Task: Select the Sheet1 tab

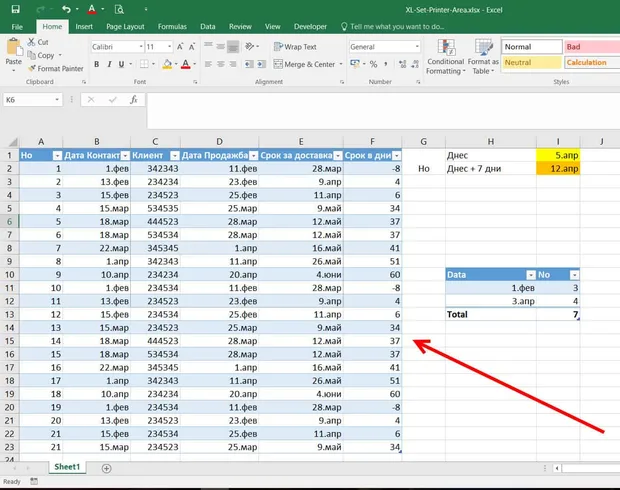Action: (67, 467)
